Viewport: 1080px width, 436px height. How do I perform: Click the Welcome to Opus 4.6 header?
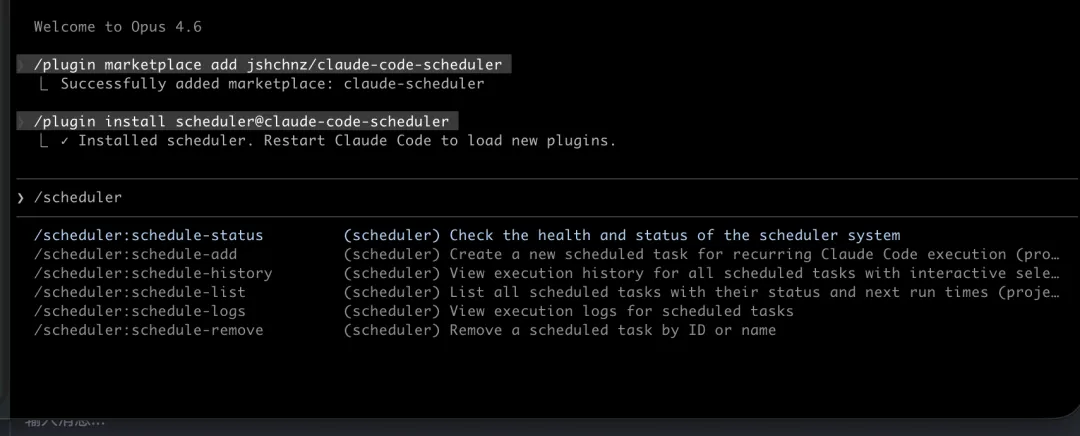point(118,27)
